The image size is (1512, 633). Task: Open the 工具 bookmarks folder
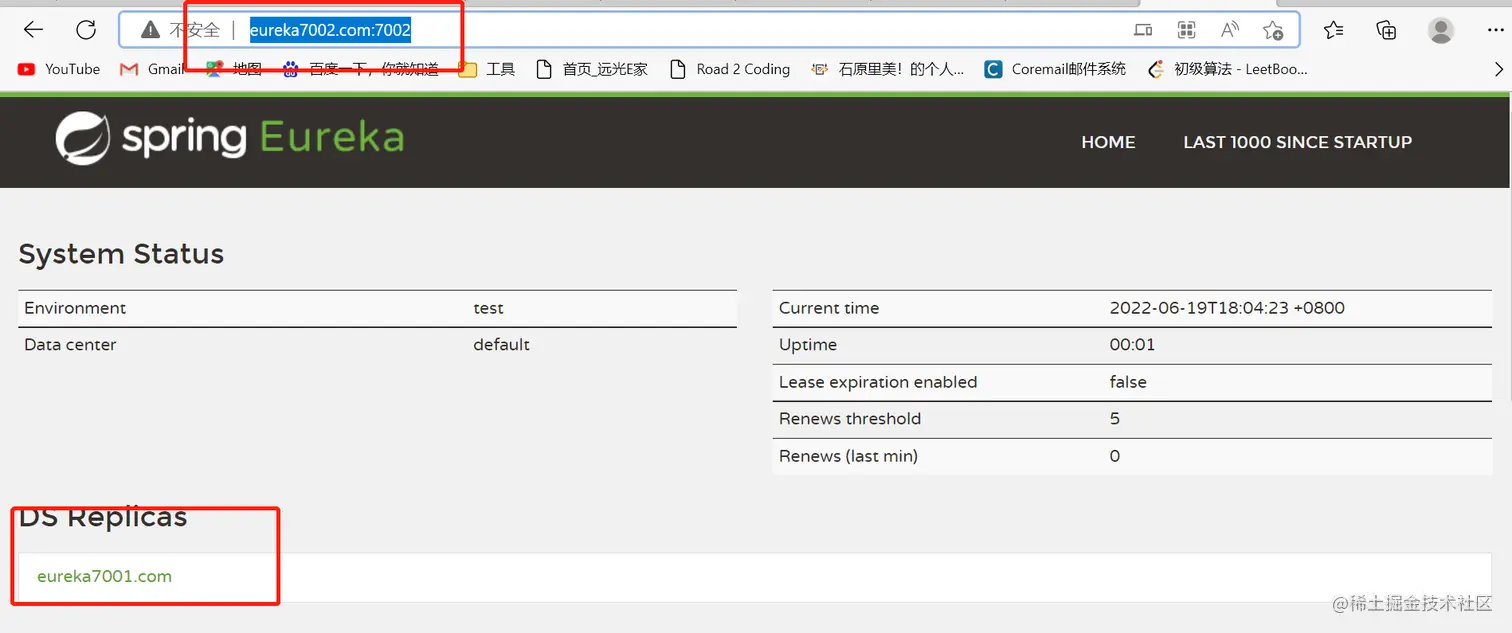487,69
